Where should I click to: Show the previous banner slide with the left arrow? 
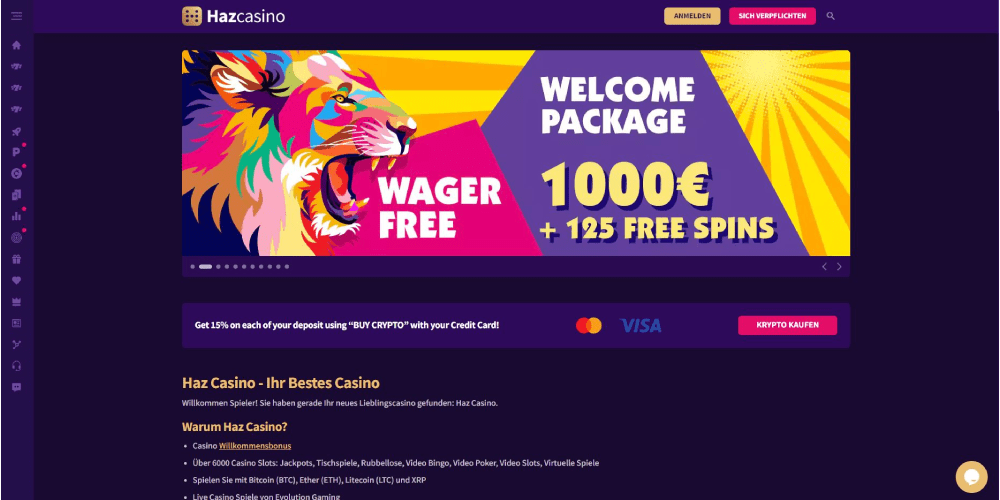(824, 267)
